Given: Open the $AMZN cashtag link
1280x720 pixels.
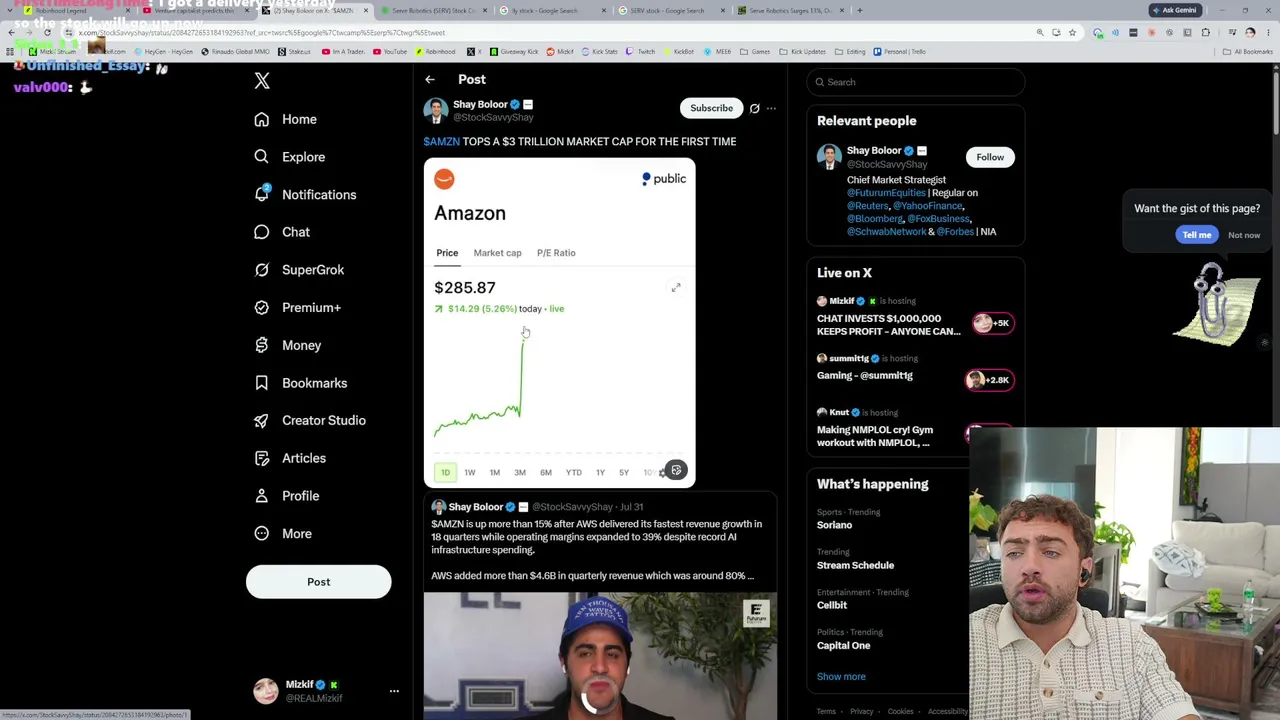Looking at the screenshot, I should click(442, 142).
